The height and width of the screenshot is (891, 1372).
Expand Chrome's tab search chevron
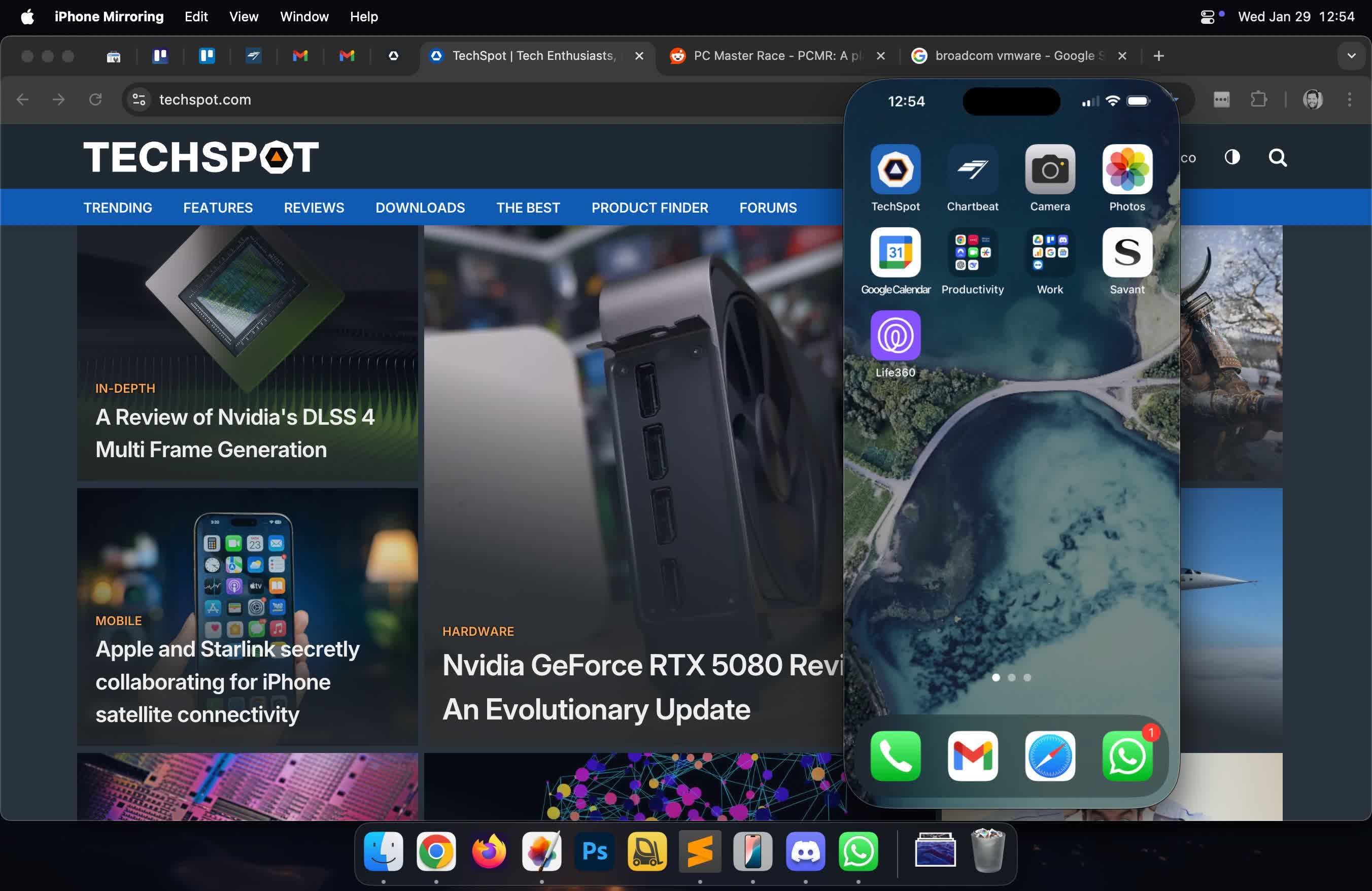pyautogui.click(x=1351, y=56)
